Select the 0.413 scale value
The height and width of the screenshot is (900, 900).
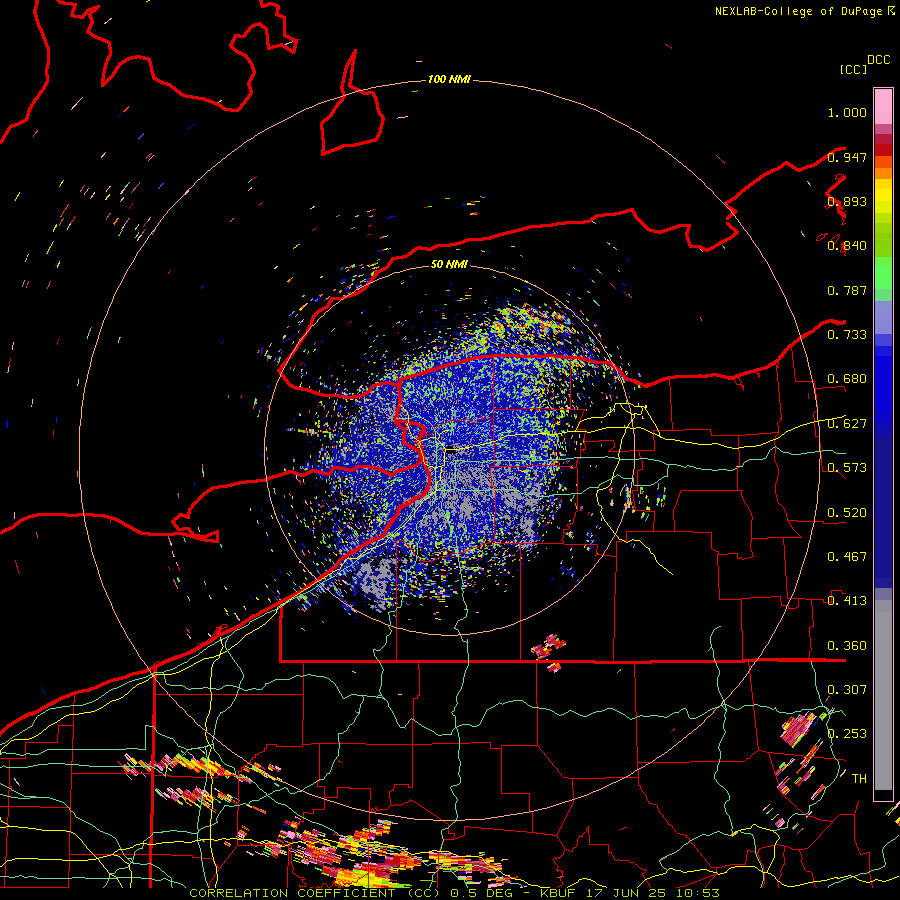[x=847, y=601]
